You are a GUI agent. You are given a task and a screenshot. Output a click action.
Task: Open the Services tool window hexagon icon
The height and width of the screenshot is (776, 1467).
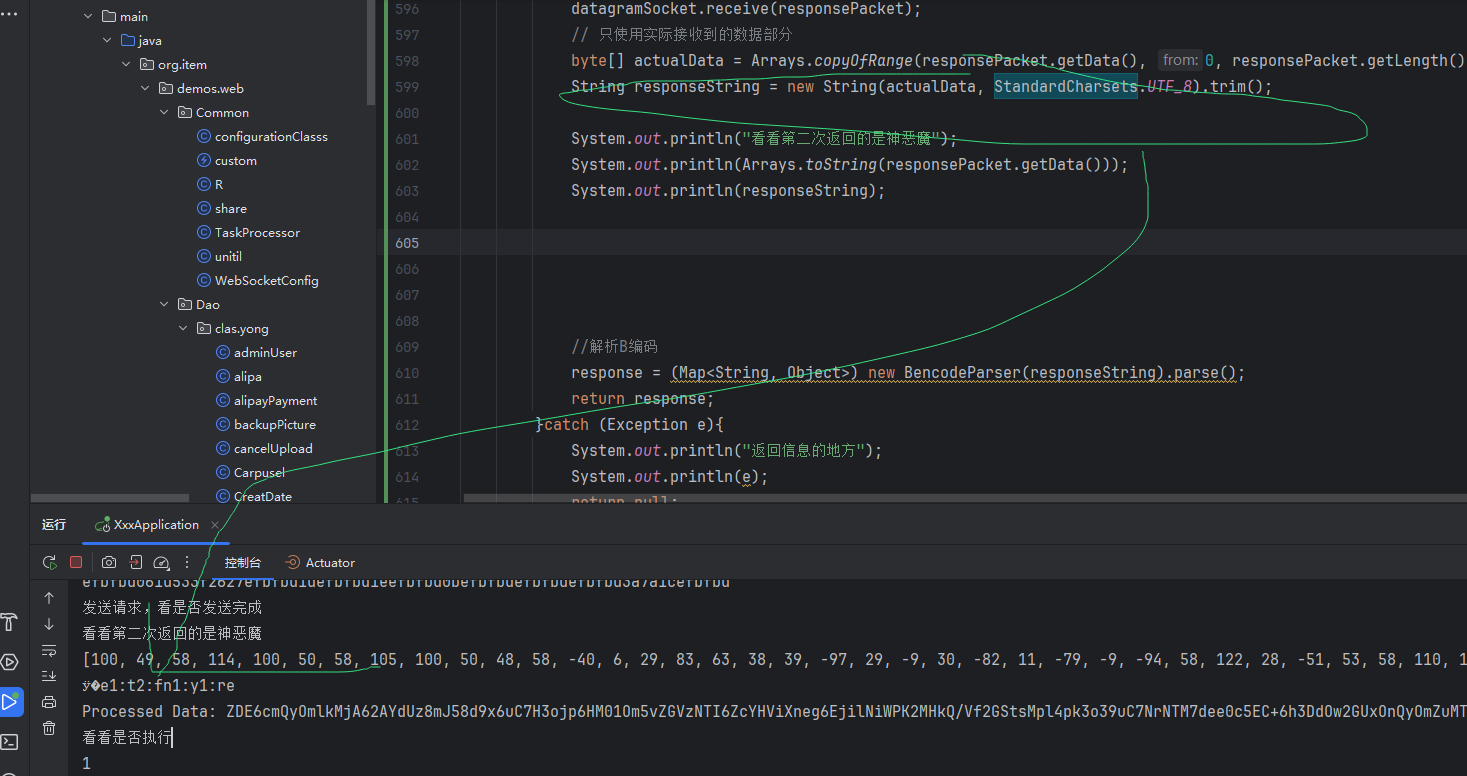[x=9, y=662]
